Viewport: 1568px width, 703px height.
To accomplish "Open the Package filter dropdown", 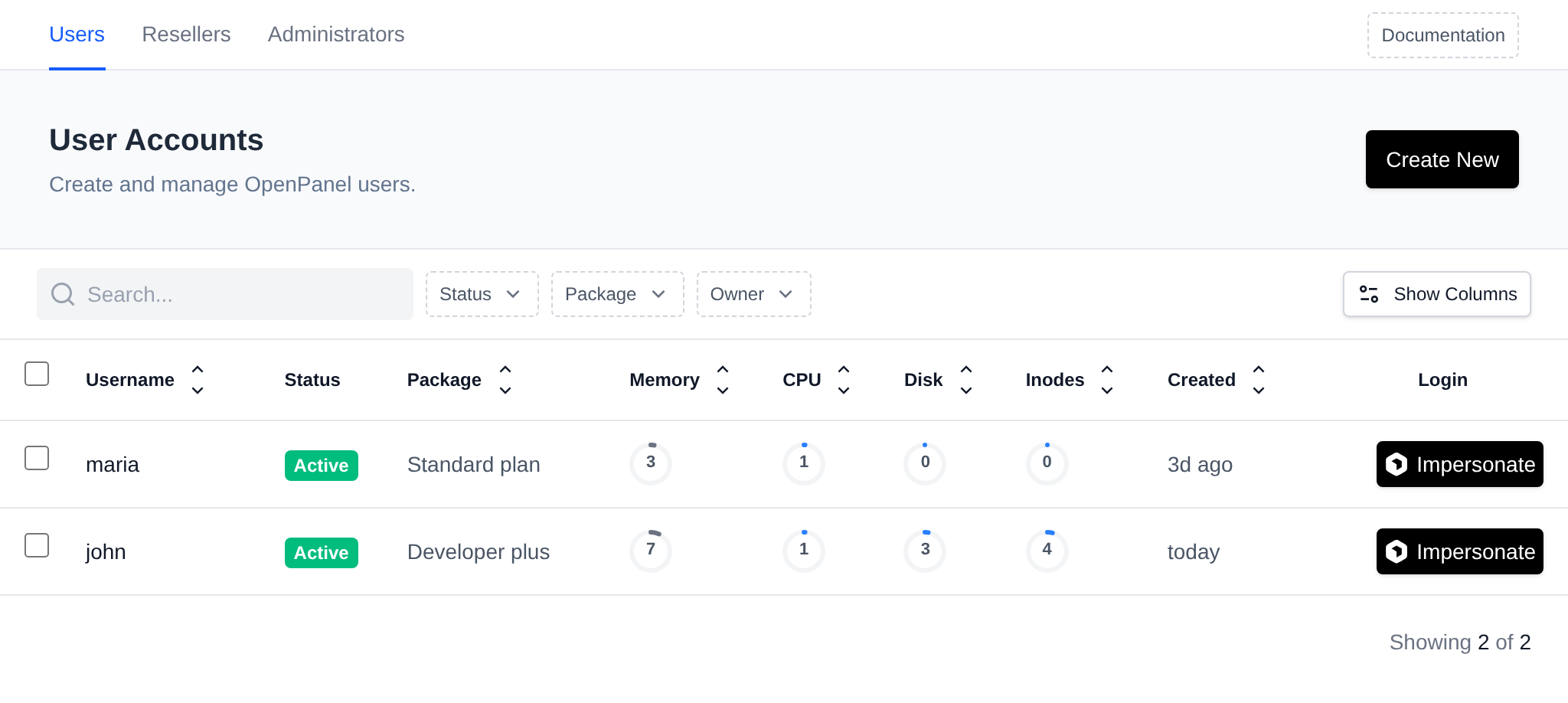I will (x=617, y=294).
